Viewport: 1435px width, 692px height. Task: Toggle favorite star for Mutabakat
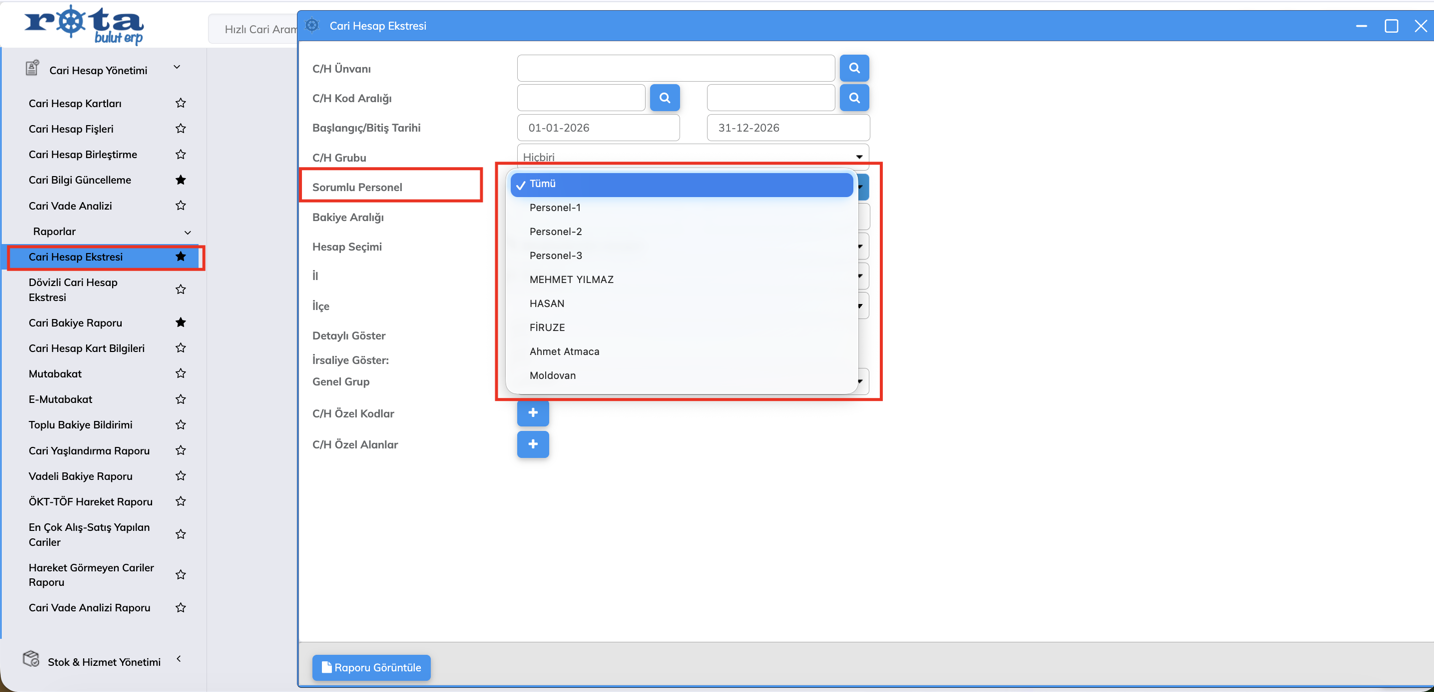[x=181, y=374]
